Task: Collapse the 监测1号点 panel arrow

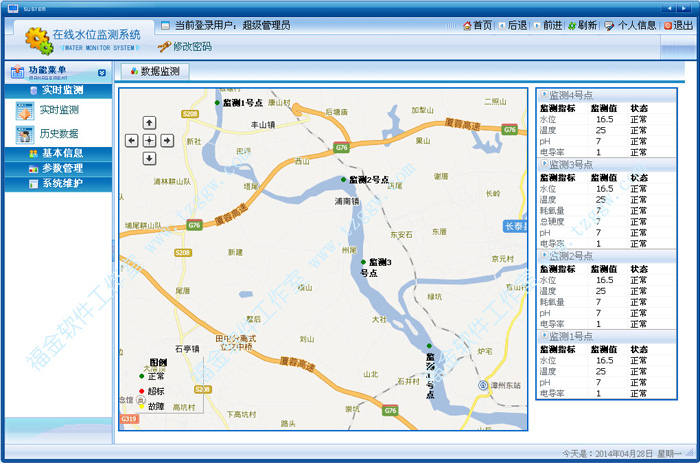Action: 544,335
